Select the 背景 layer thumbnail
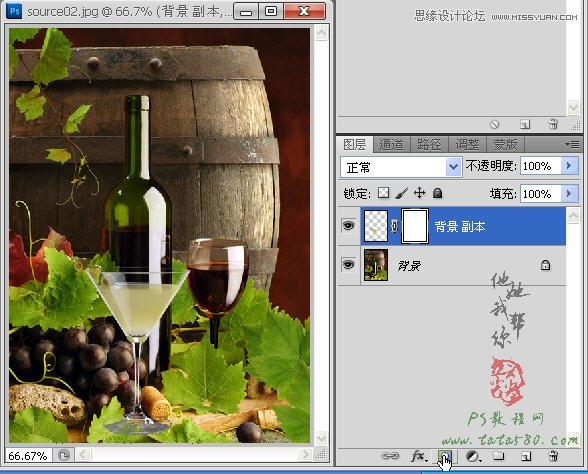The height and width of the screenshot is (474, 588). [x=376, y=265]
